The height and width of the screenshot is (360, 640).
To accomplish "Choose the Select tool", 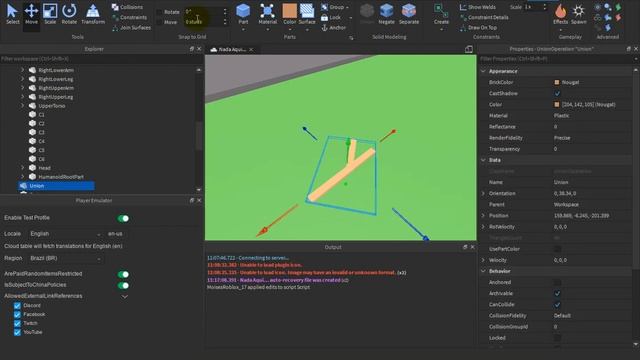I will [x=12, y=14].
